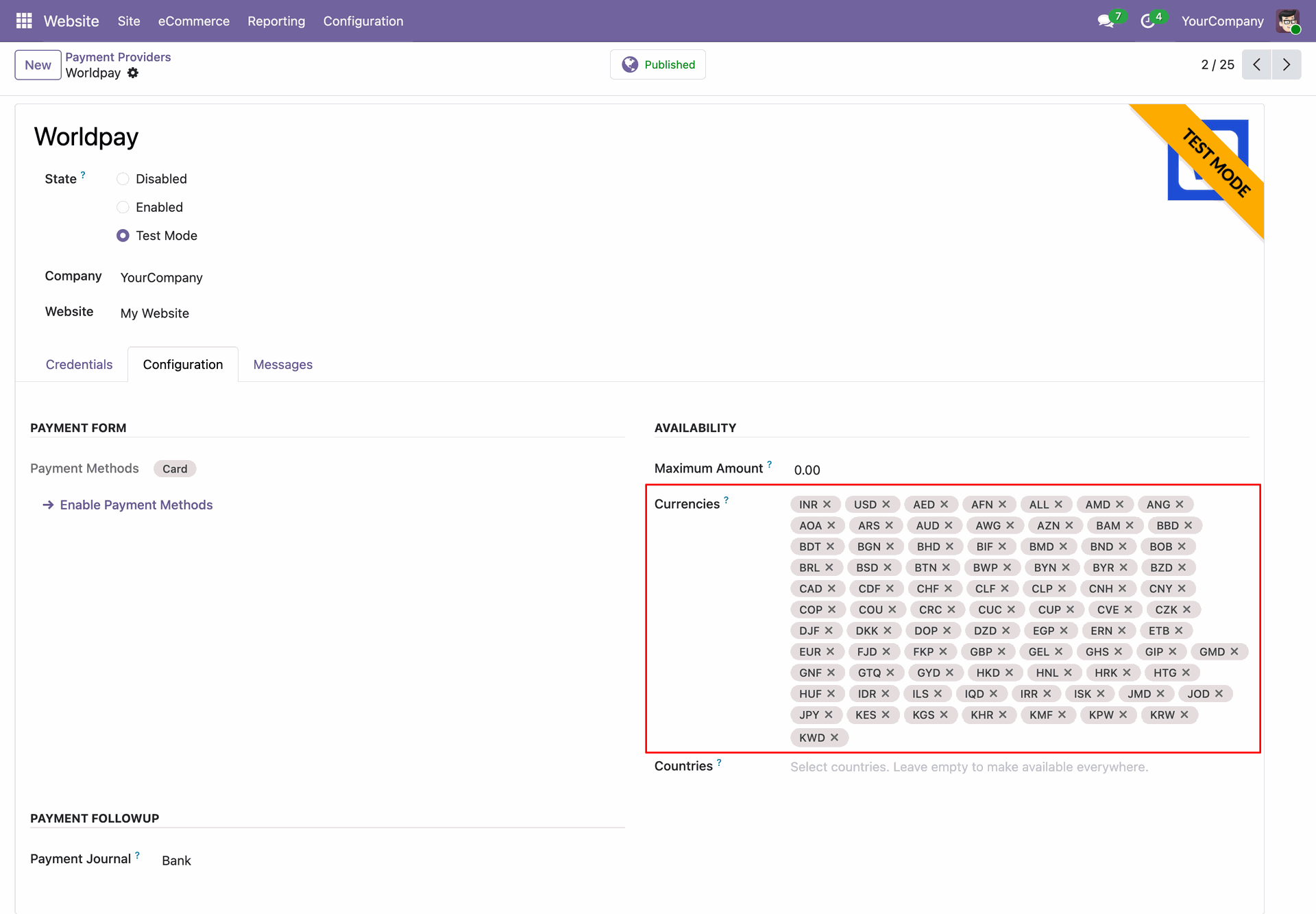The image size is (1316, 914).
Task: Click the New button
Action: tap(38, 65)
